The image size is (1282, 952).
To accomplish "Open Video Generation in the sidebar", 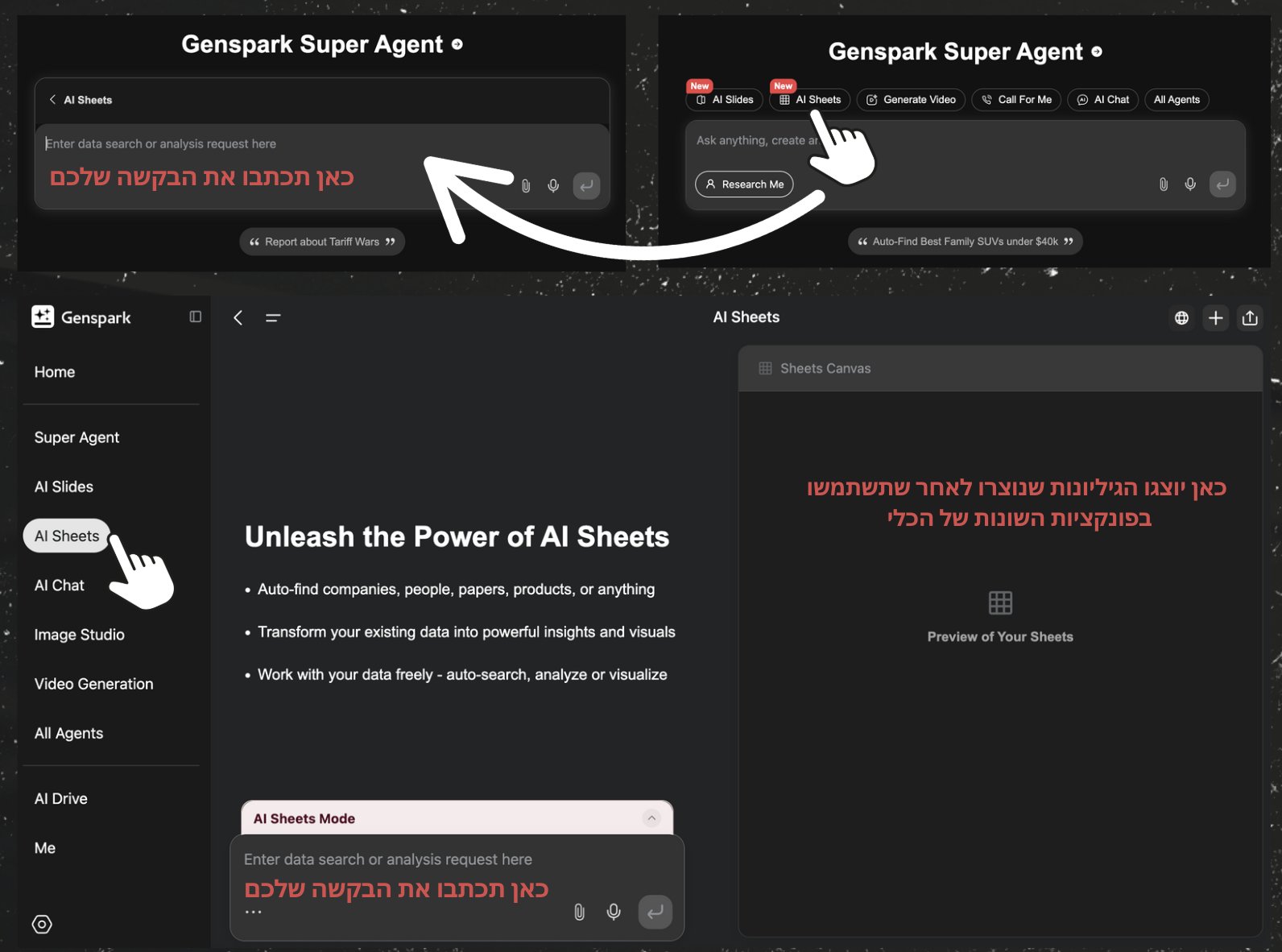I will (93, 684).
